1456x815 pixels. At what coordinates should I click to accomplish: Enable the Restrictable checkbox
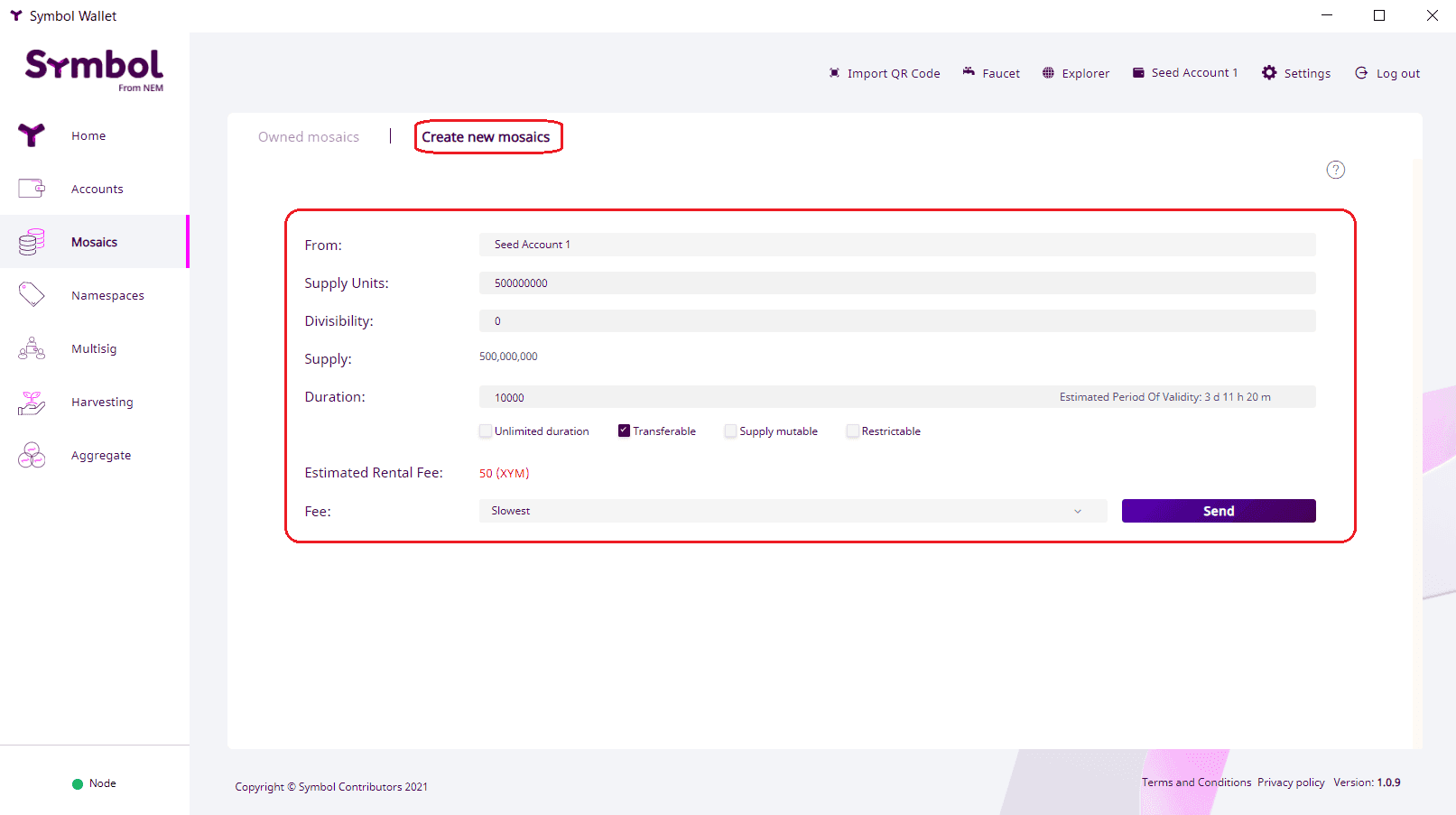pyautogui.click(x=852, y=431)
